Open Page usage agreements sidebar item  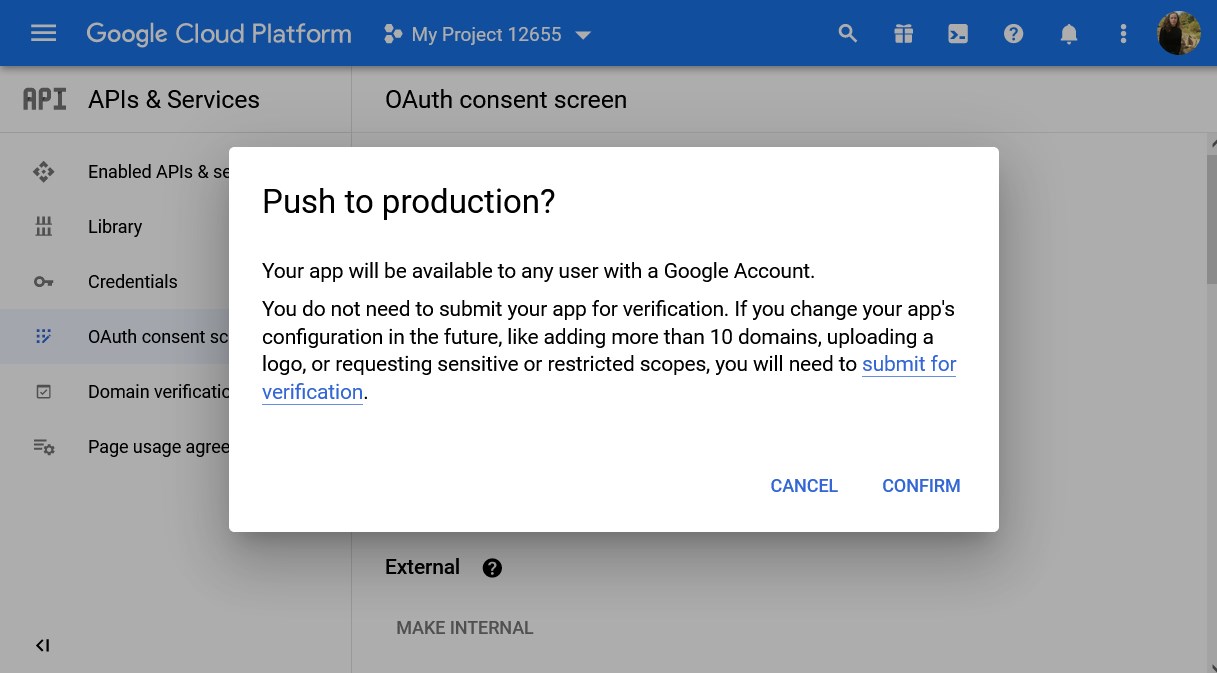click(x=114, y=447)
